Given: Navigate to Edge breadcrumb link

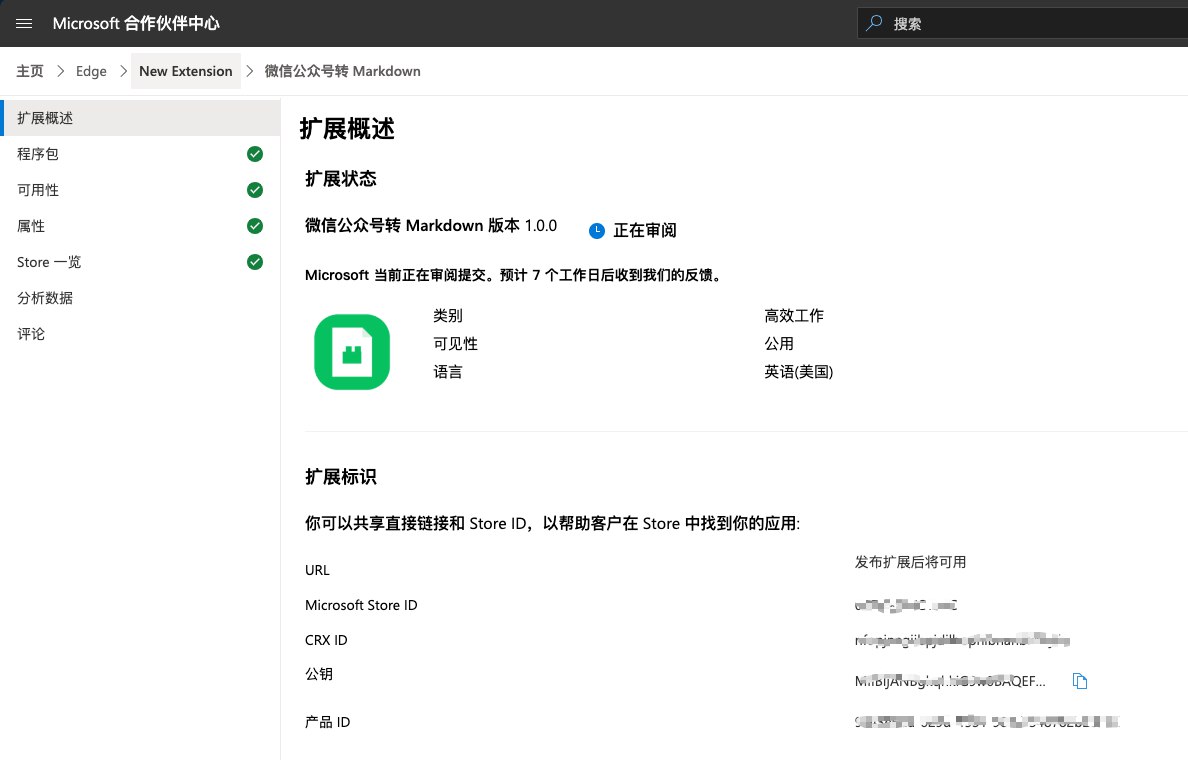Looking at the screenshot, I should point(91,71).
